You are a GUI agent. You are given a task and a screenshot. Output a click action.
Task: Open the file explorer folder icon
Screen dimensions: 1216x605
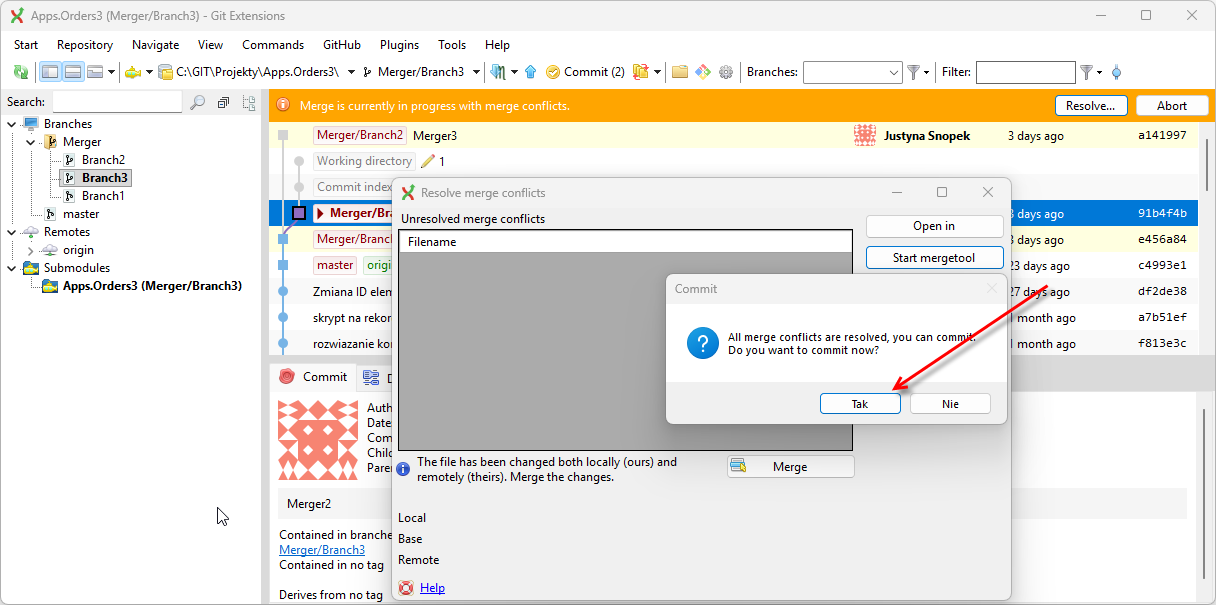(680, 72)
